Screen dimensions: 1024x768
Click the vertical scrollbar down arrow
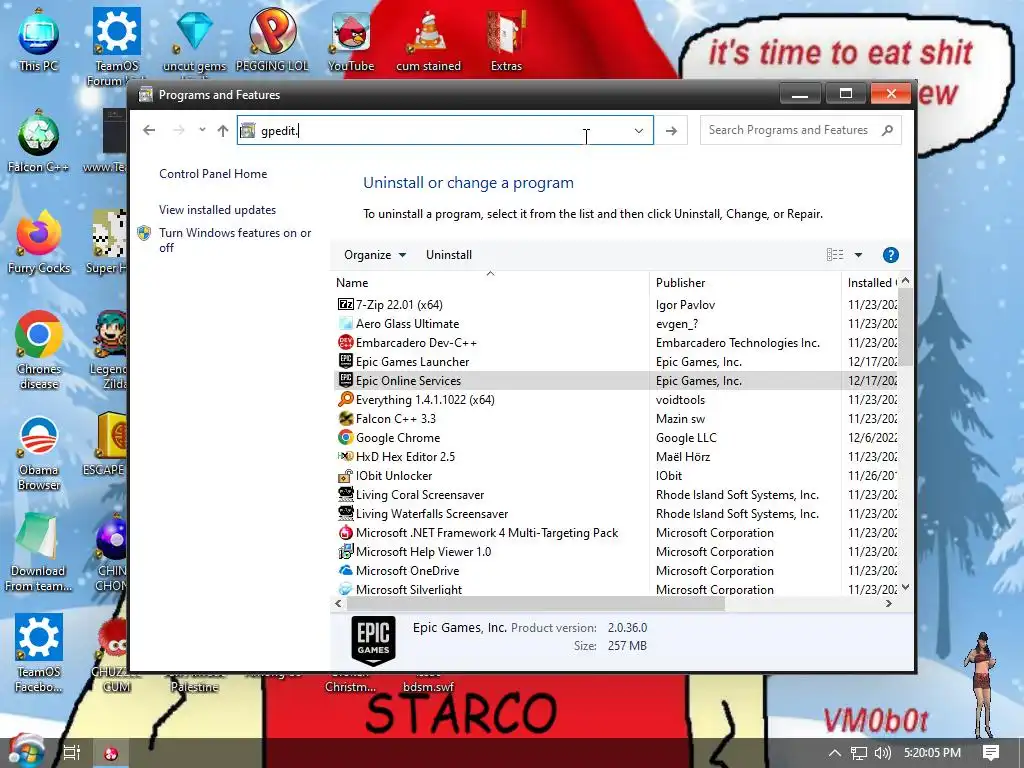(905, 587)
